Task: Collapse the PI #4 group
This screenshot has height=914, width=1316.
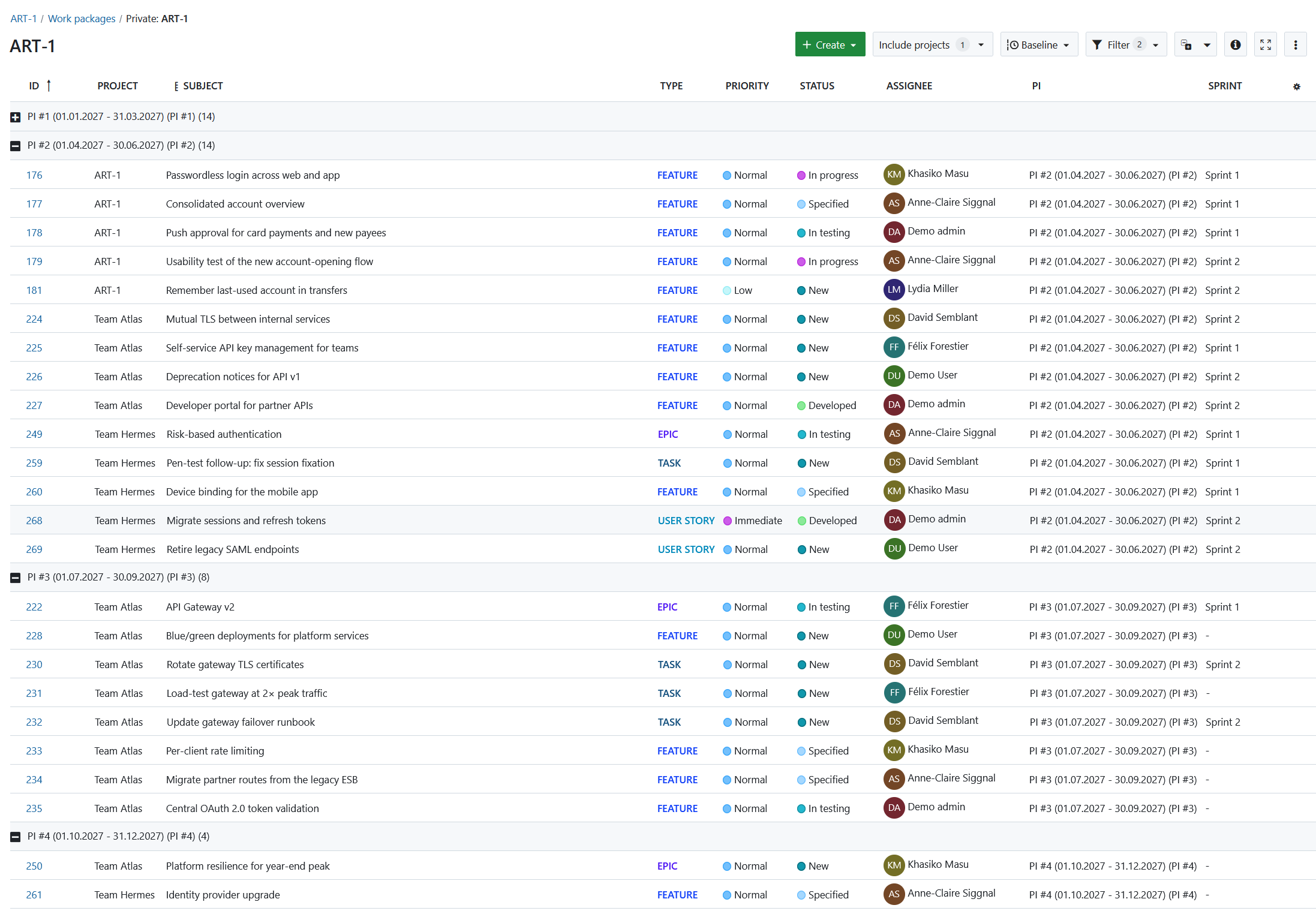Action: pyautogui.click(x=16, y=837)
